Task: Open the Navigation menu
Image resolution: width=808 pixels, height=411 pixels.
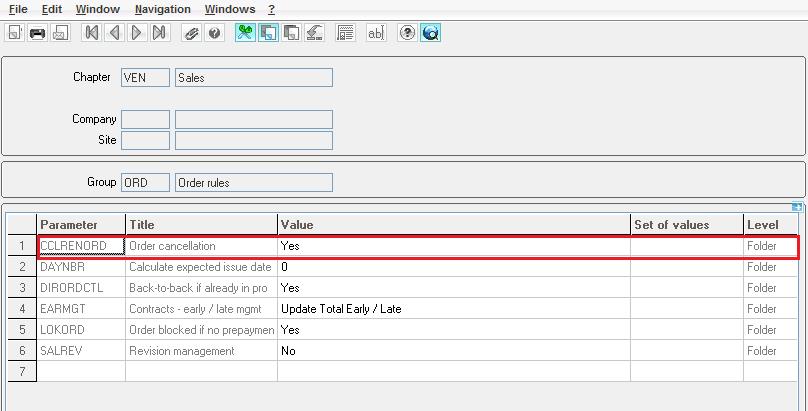Action: point(163,9)
